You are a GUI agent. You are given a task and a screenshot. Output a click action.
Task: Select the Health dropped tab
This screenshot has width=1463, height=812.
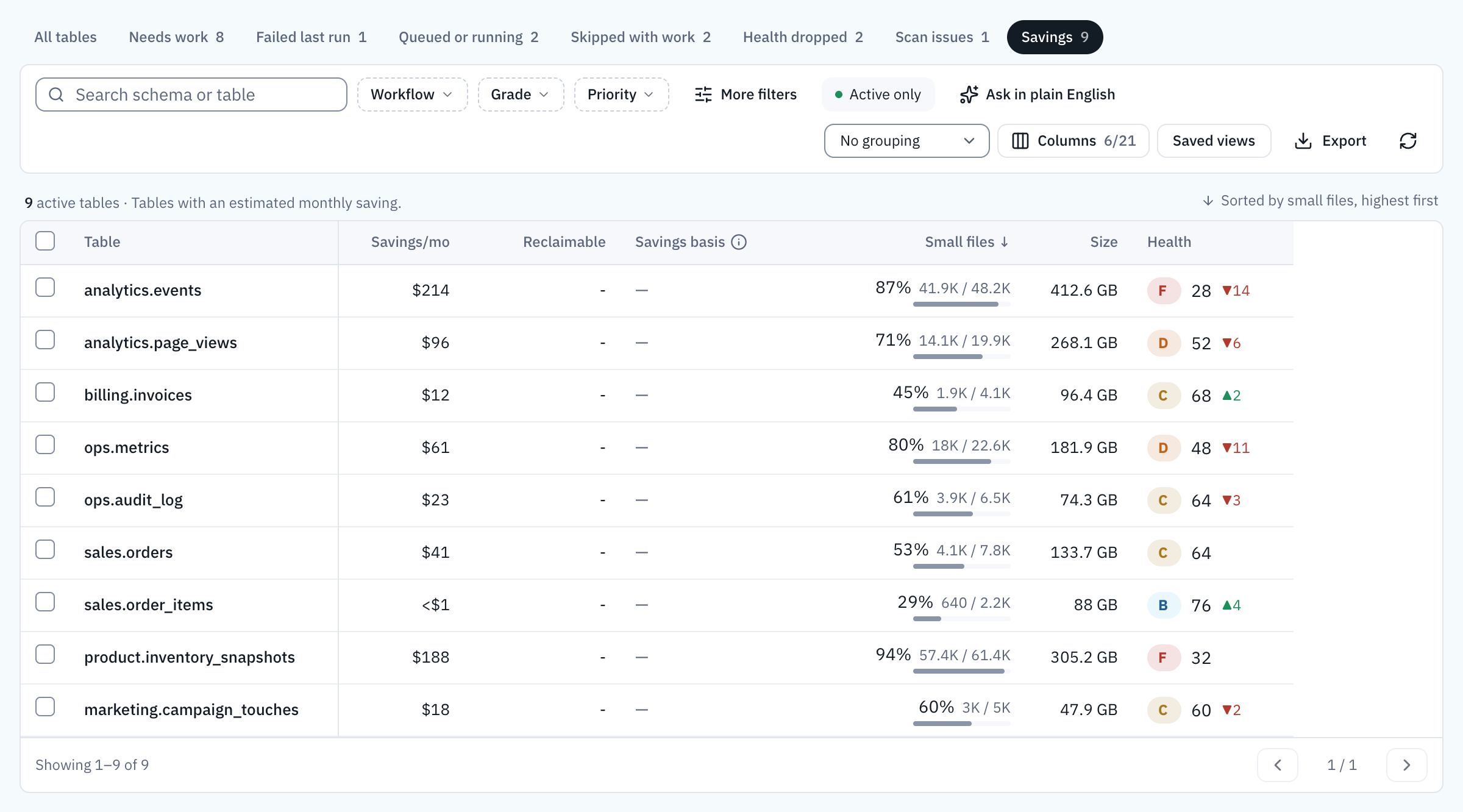pos(802,37)
